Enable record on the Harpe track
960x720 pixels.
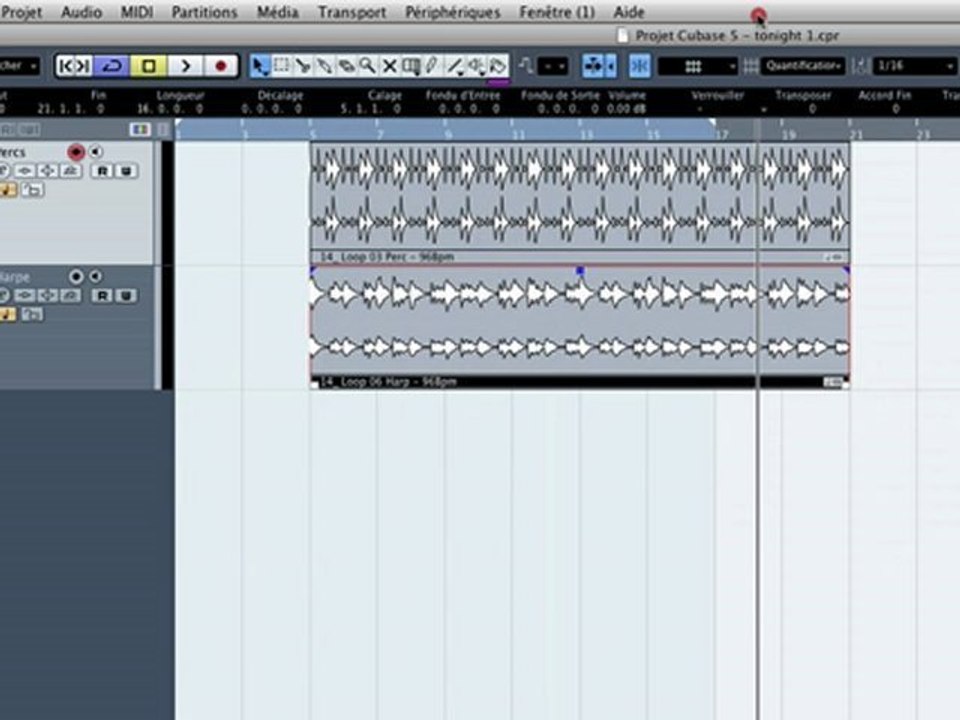[76, 277]
